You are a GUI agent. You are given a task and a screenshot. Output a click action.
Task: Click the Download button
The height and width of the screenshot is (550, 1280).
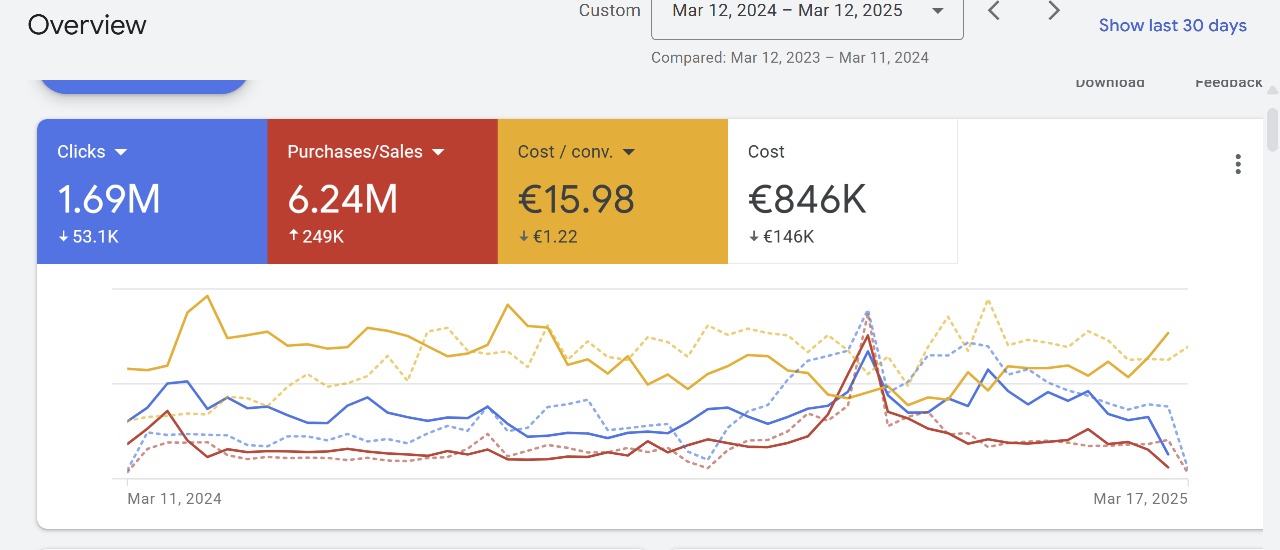click(x=1109, y=83)
